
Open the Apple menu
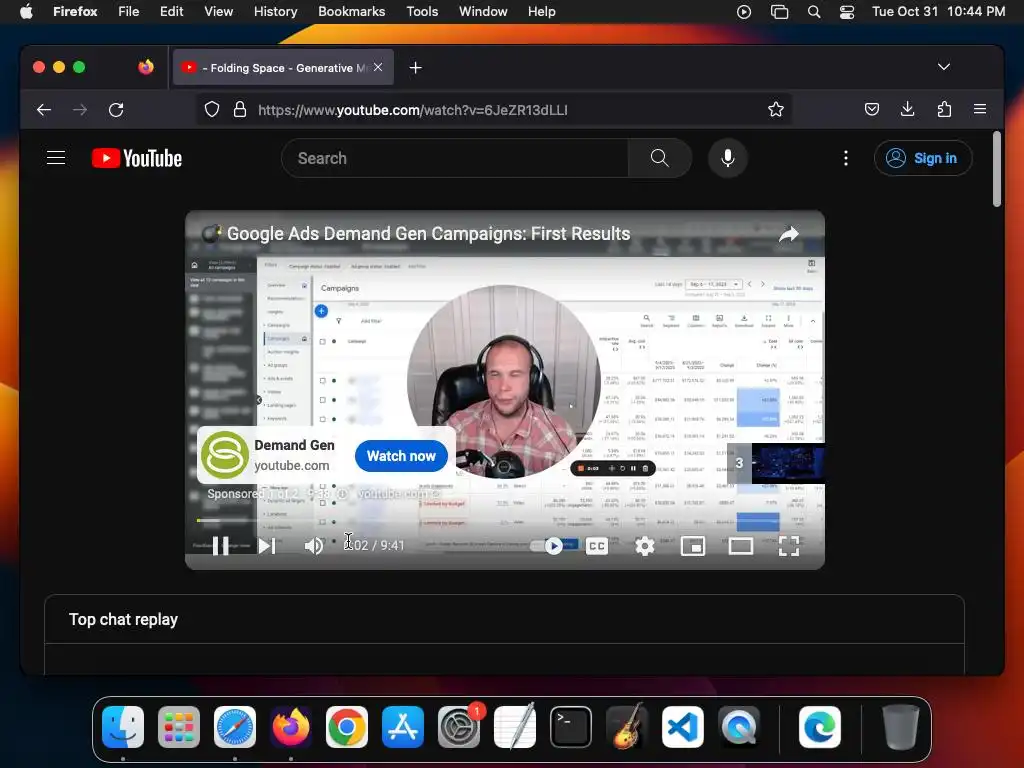tap(26, 12)
